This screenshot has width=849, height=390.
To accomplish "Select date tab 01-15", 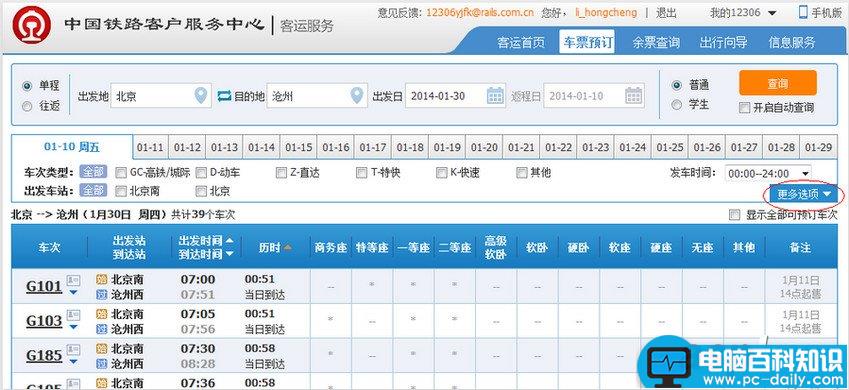I will [299, 147].
